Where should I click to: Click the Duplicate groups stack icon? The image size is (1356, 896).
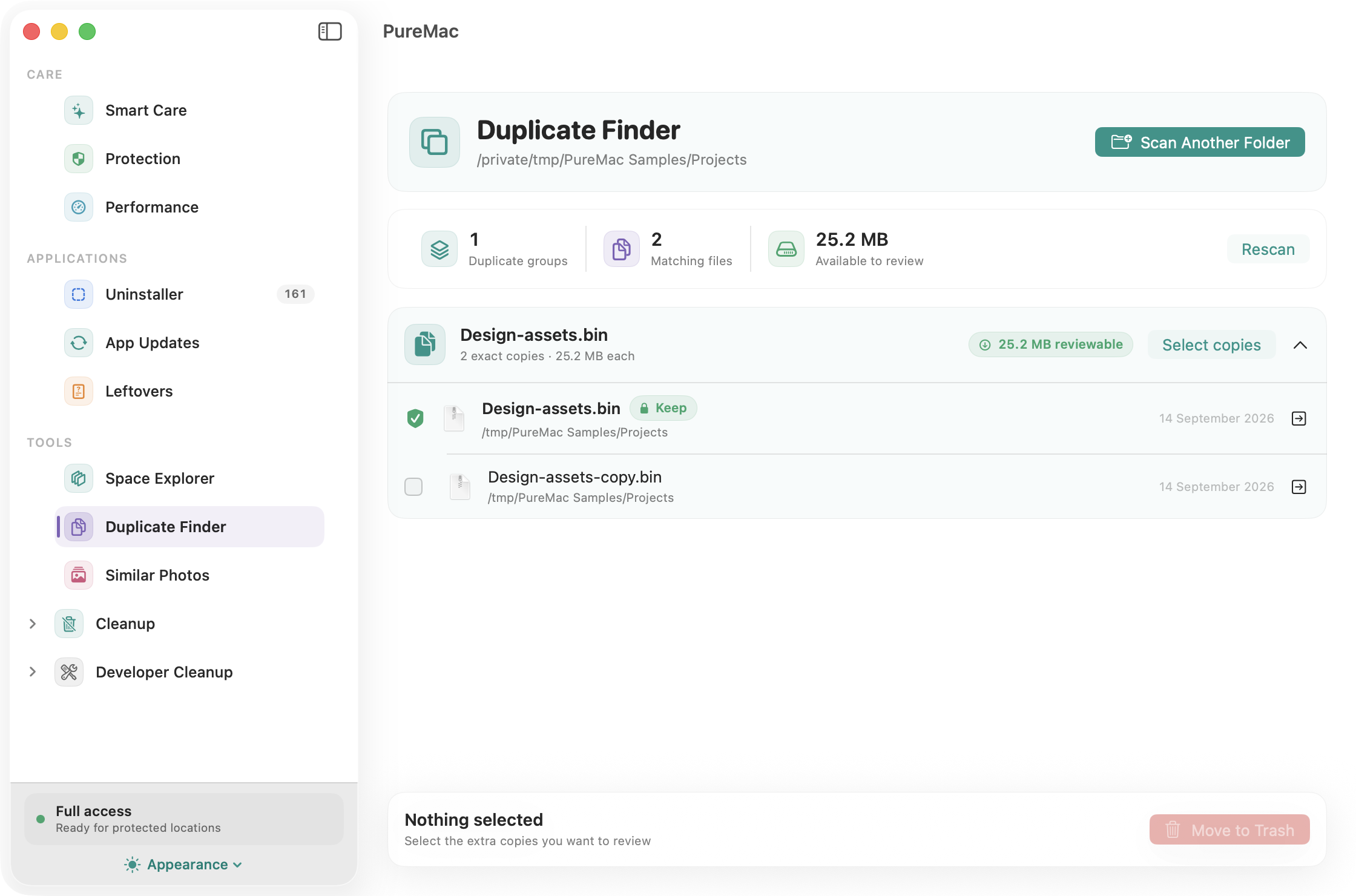pos(439,249)
